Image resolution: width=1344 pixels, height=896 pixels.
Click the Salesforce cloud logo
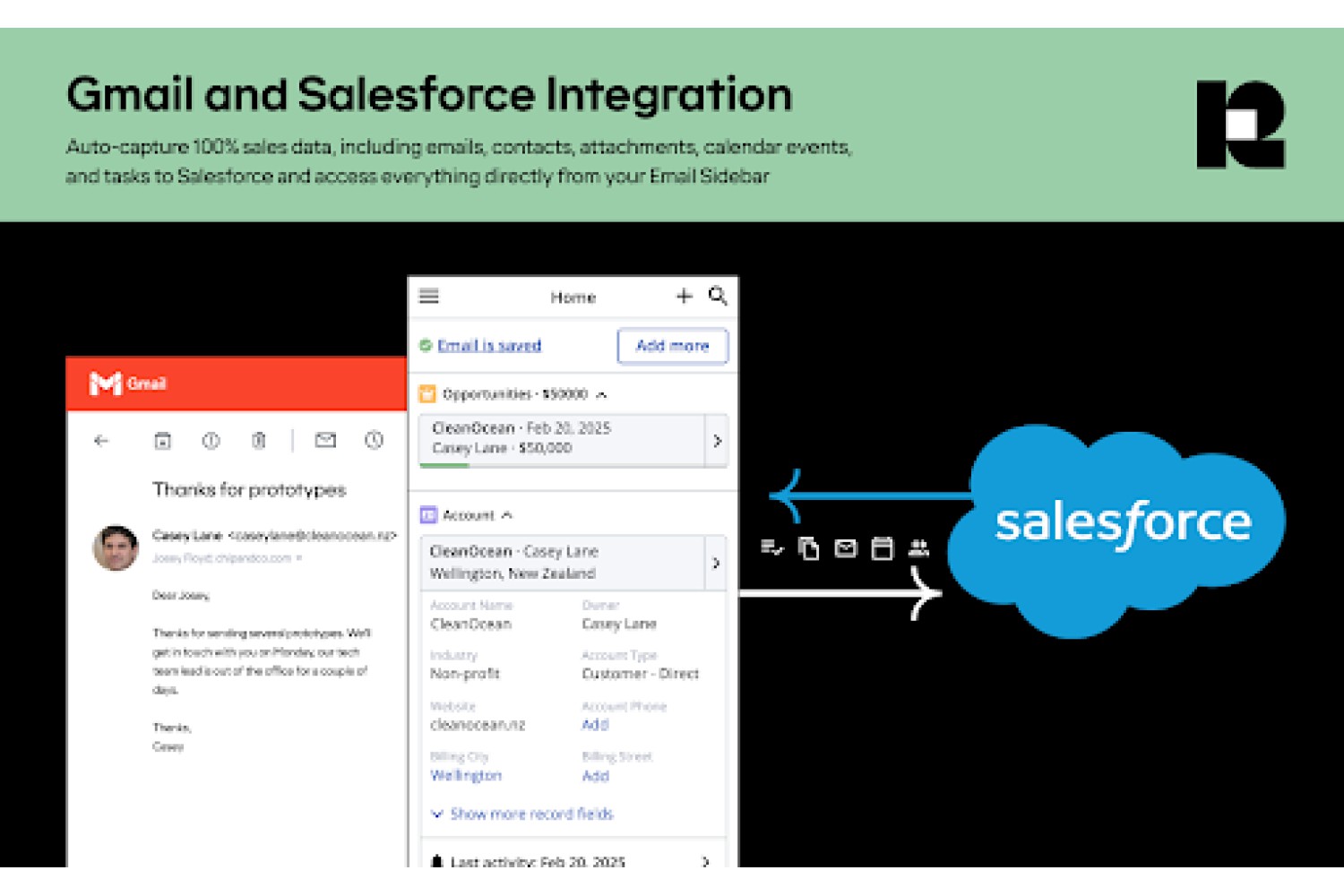point(1116,530)
